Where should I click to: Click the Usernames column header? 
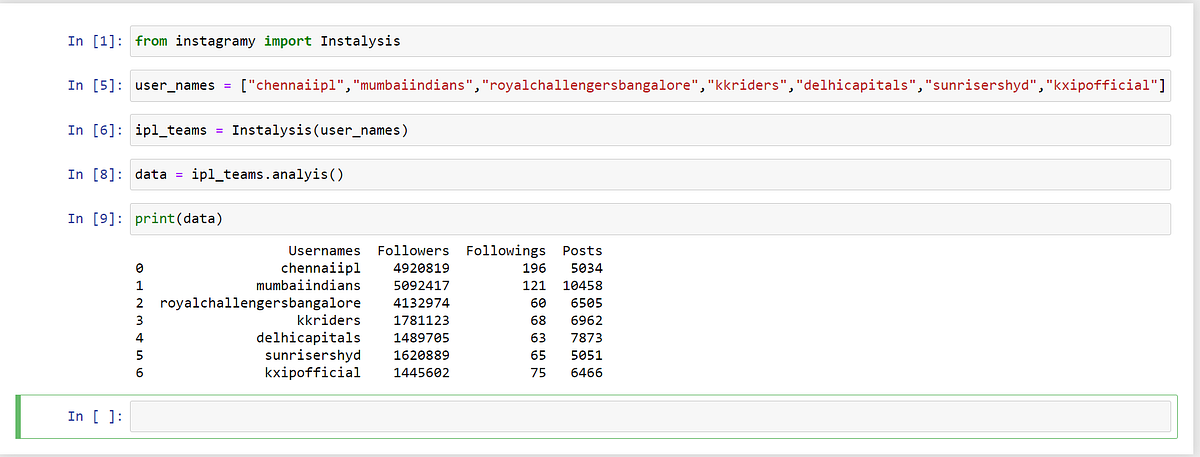324,250
